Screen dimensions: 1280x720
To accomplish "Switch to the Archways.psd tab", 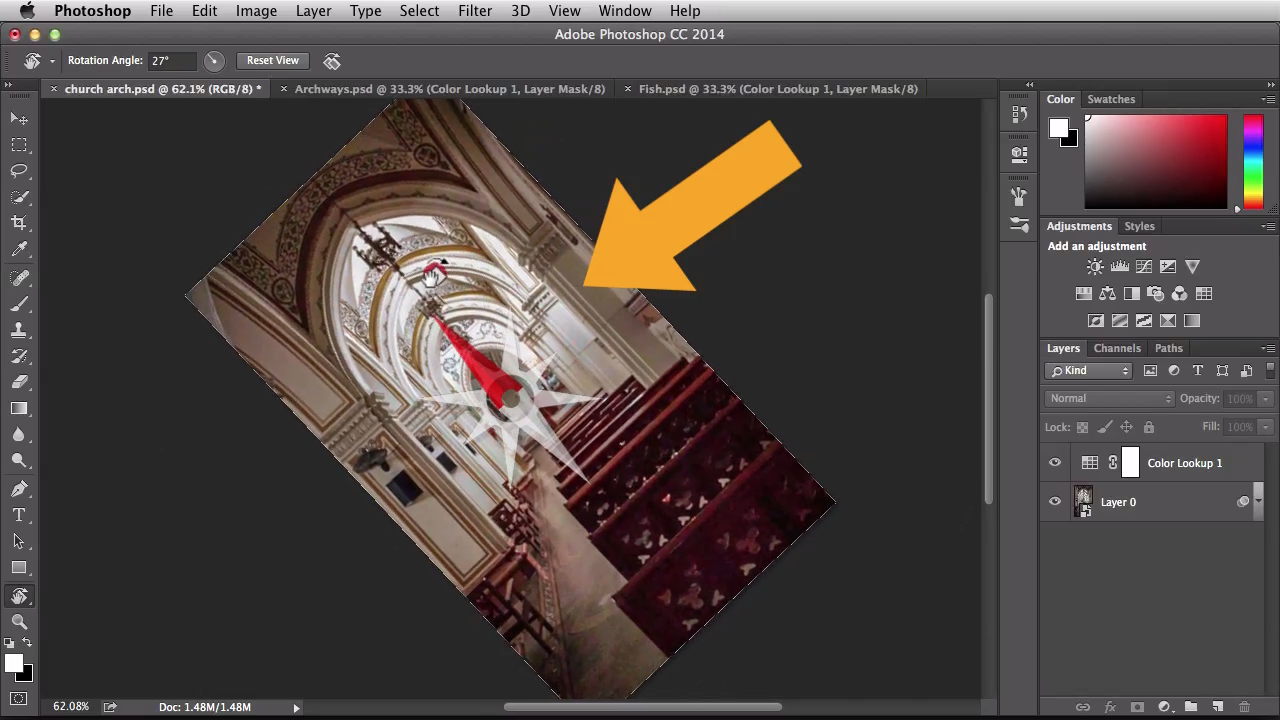I will click(450, 89).
